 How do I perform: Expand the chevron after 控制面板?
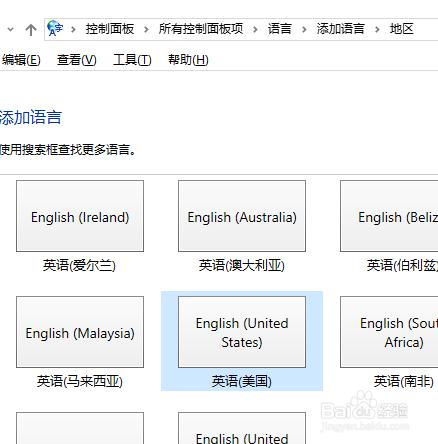(x=146, y=30)
